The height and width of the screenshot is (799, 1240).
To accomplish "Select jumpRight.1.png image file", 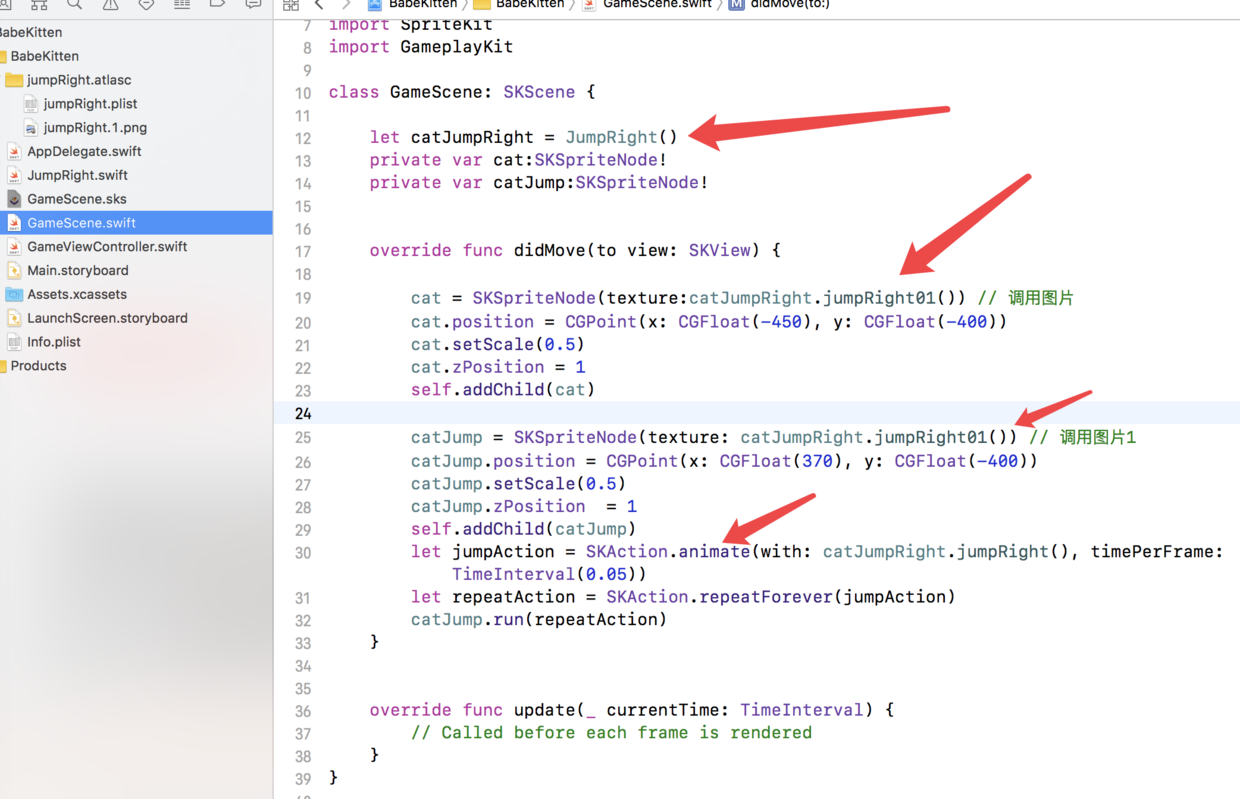I will pos(136,128).
